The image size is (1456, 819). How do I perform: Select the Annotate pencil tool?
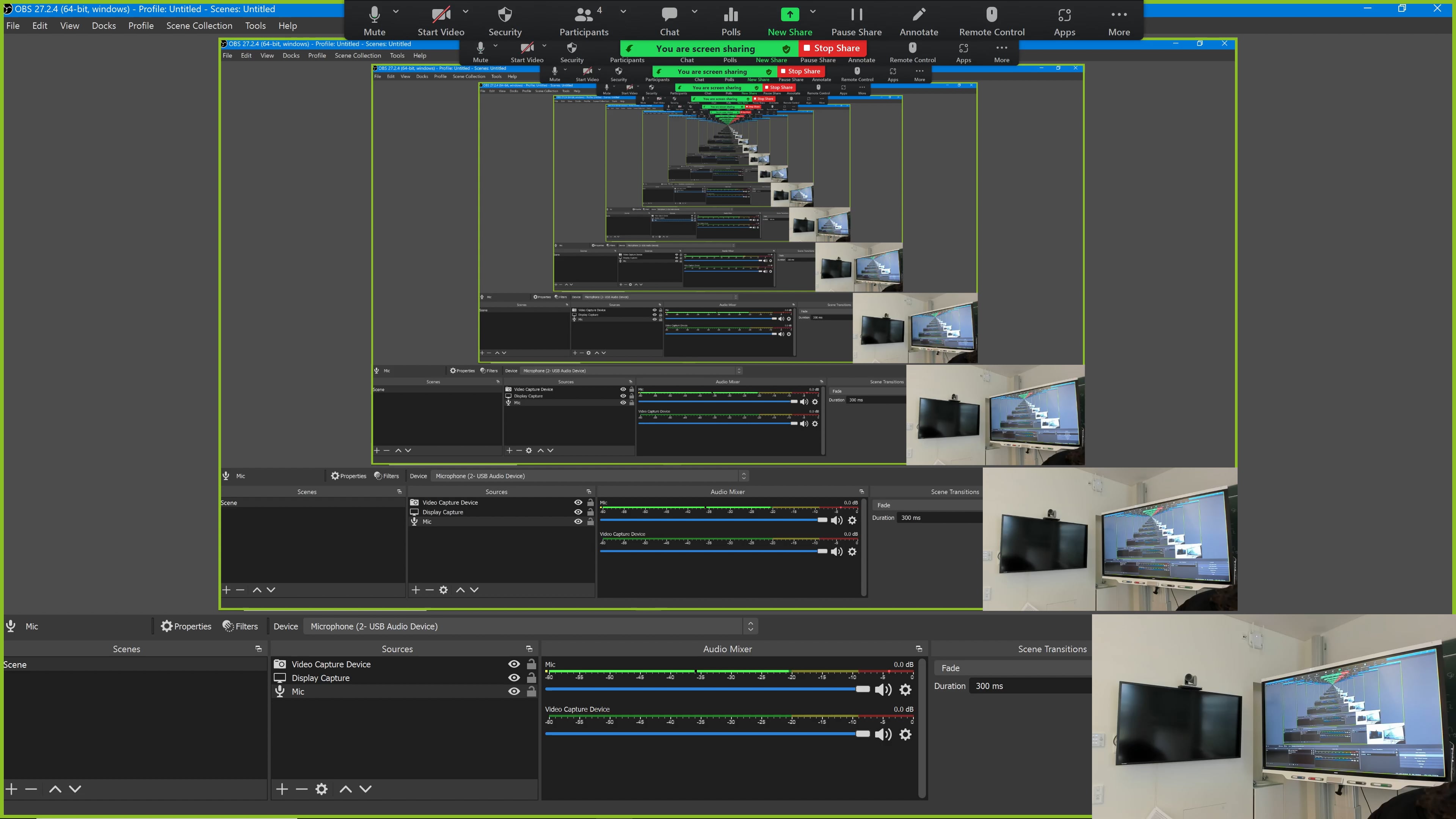pyautogui.click(x=919, y=15)
